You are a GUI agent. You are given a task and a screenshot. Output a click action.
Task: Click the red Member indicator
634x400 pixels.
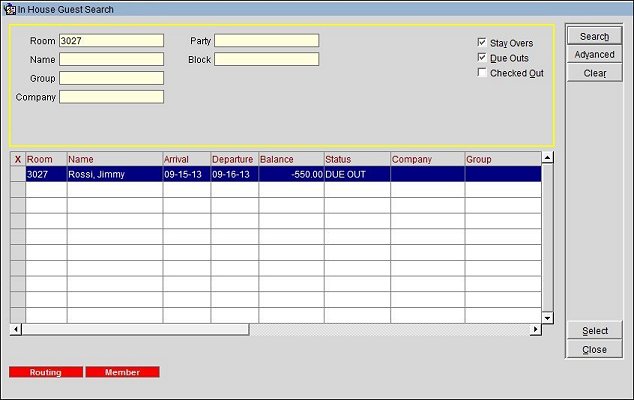coord(122,372)
